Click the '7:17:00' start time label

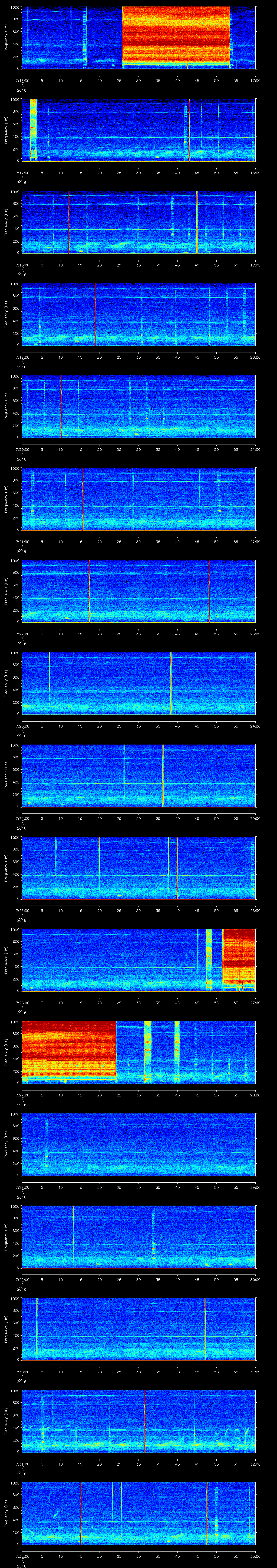(22, 173)
